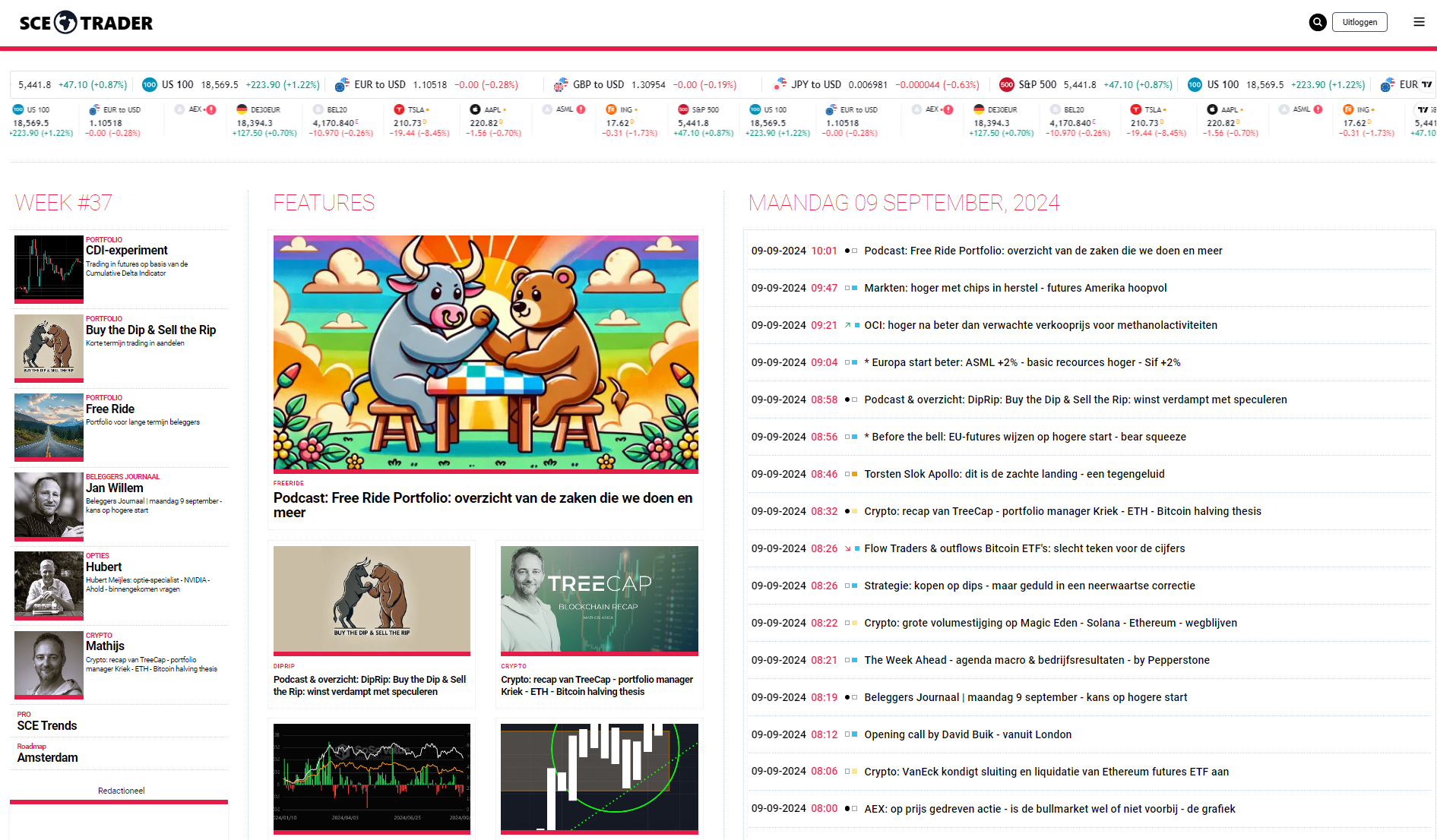Image resolution: width=1437 pixels, height=840 pixels.
Task: Open Before the bell: EU-futures headline
Action: 1025,437
